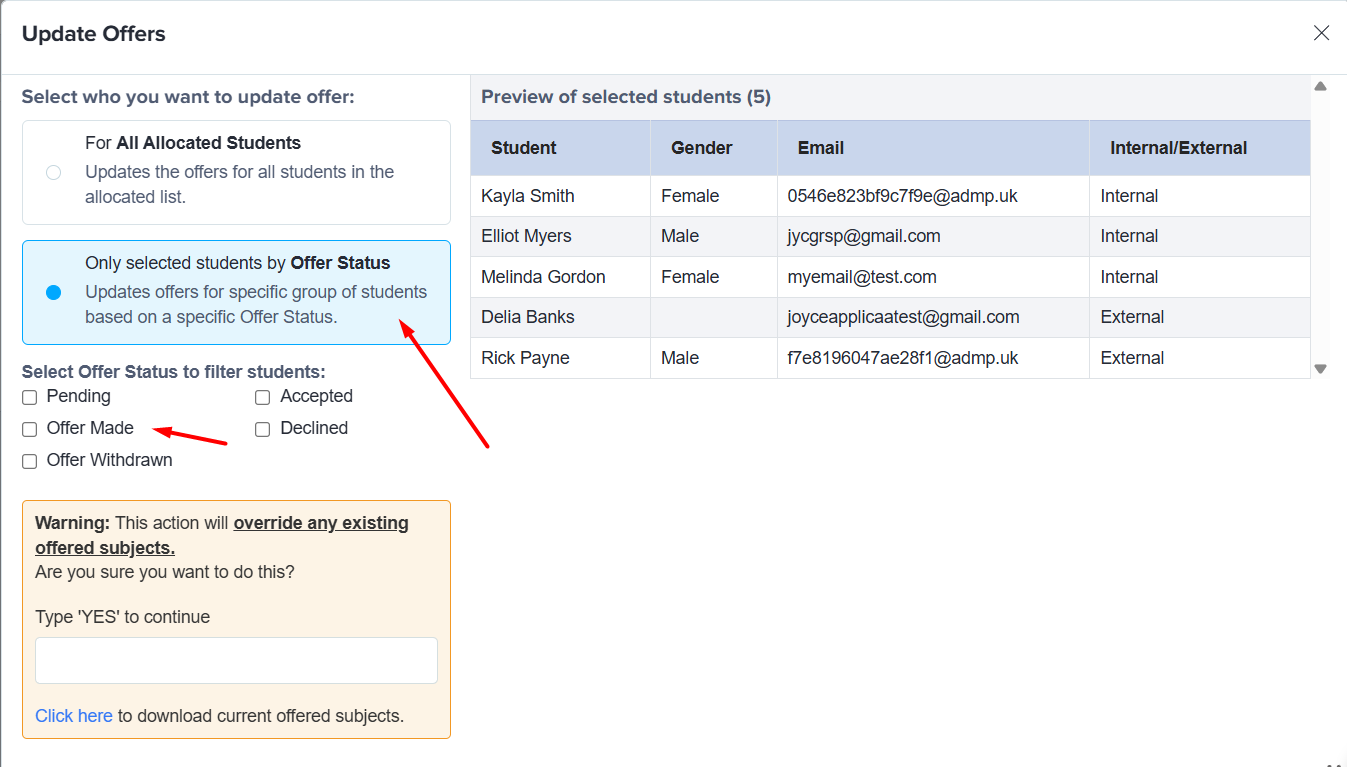
Task: Select the All Allocated Students radio option
Action: pos(54,172)
